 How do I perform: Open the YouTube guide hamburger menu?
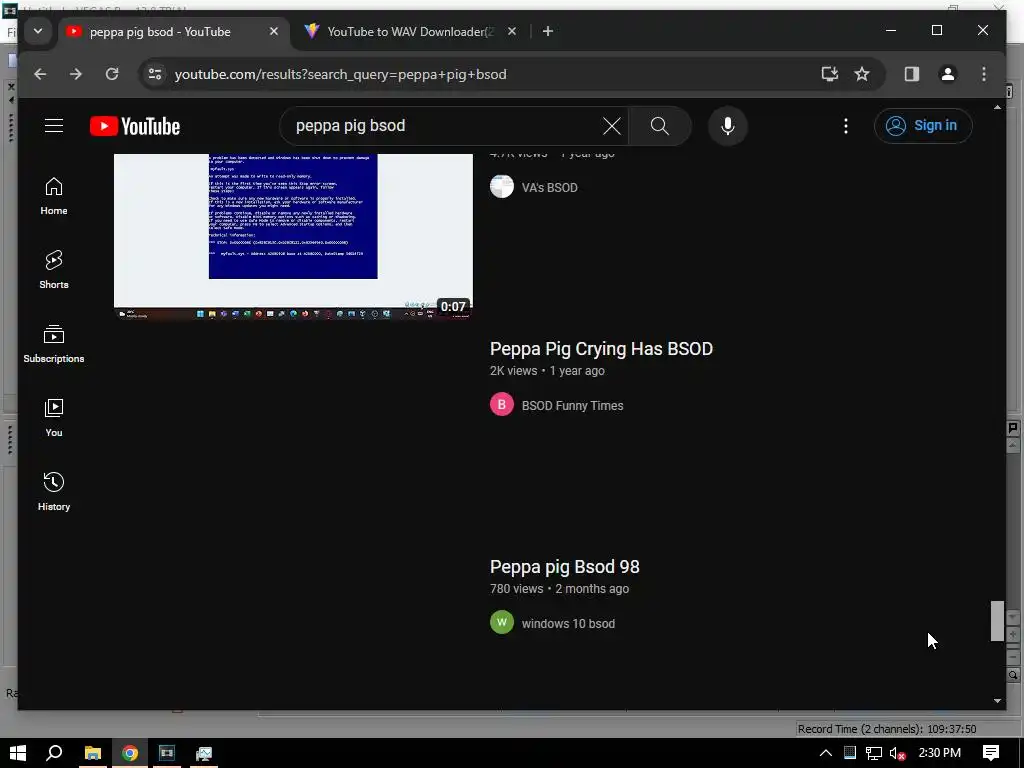point(54,125)
